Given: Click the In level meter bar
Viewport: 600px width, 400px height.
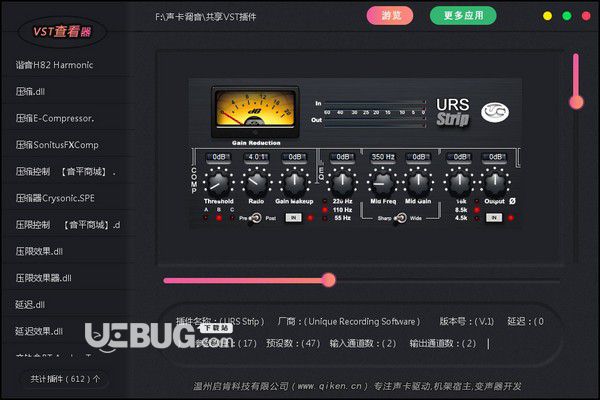Looking at the screenshot, I should [375, 103].
